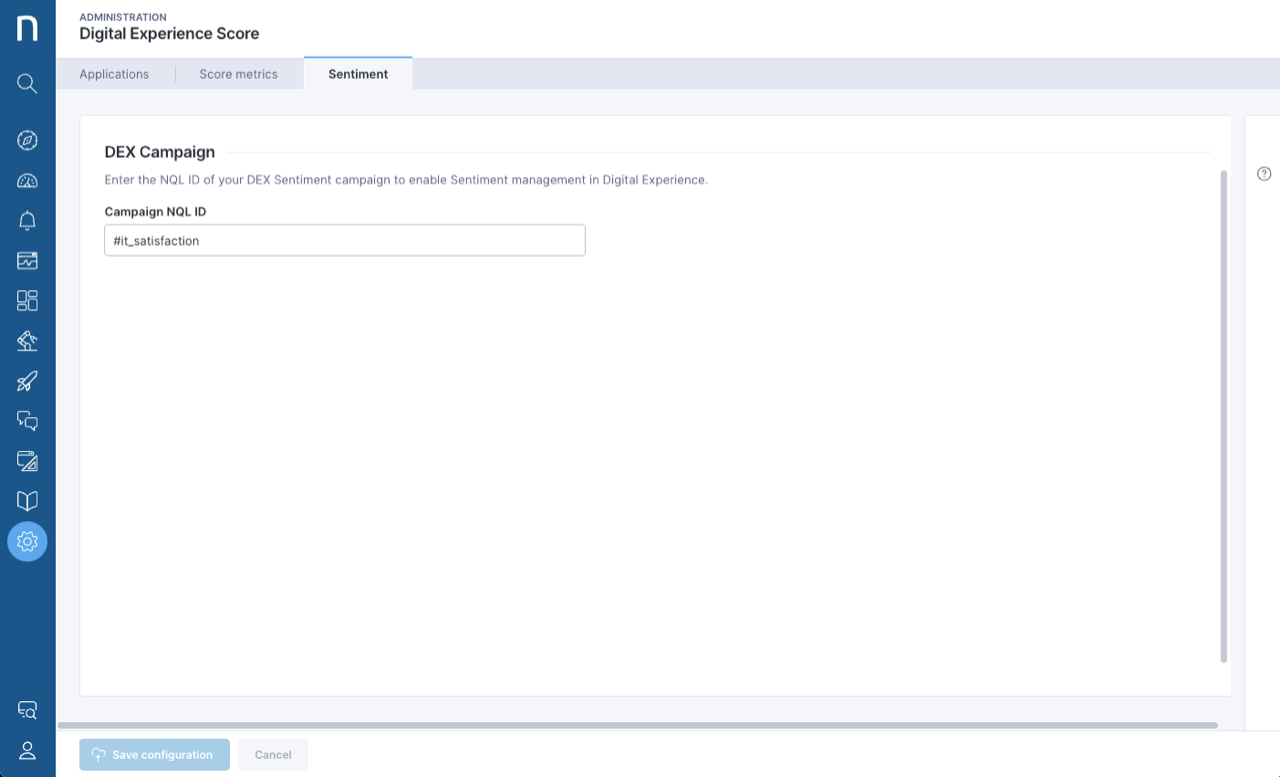
Task: Open the dashboards grid icon in sidebar
Action: click(x=27, y=301)
